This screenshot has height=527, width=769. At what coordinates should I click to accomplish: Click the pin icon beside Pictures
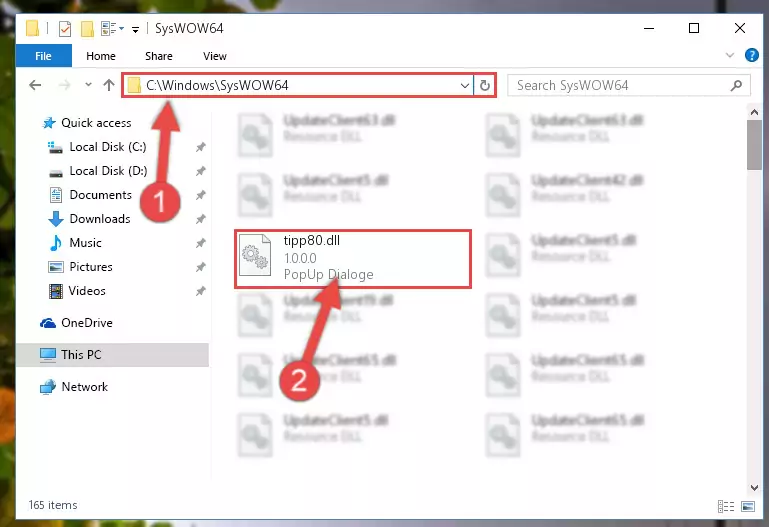click(201, 267)
